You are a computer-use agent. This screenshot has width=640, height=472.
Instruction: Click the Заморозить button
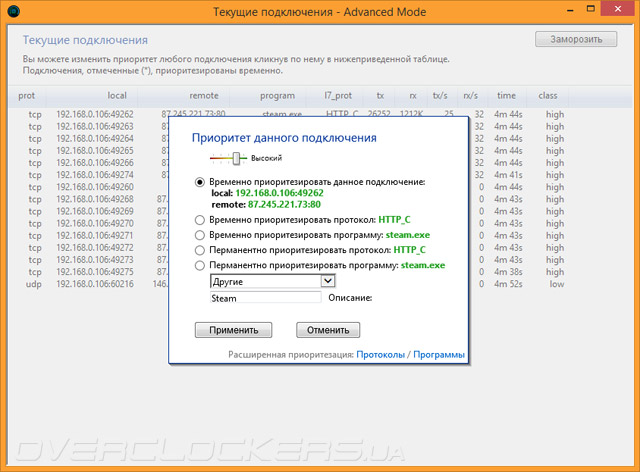[x=576, y=39]
